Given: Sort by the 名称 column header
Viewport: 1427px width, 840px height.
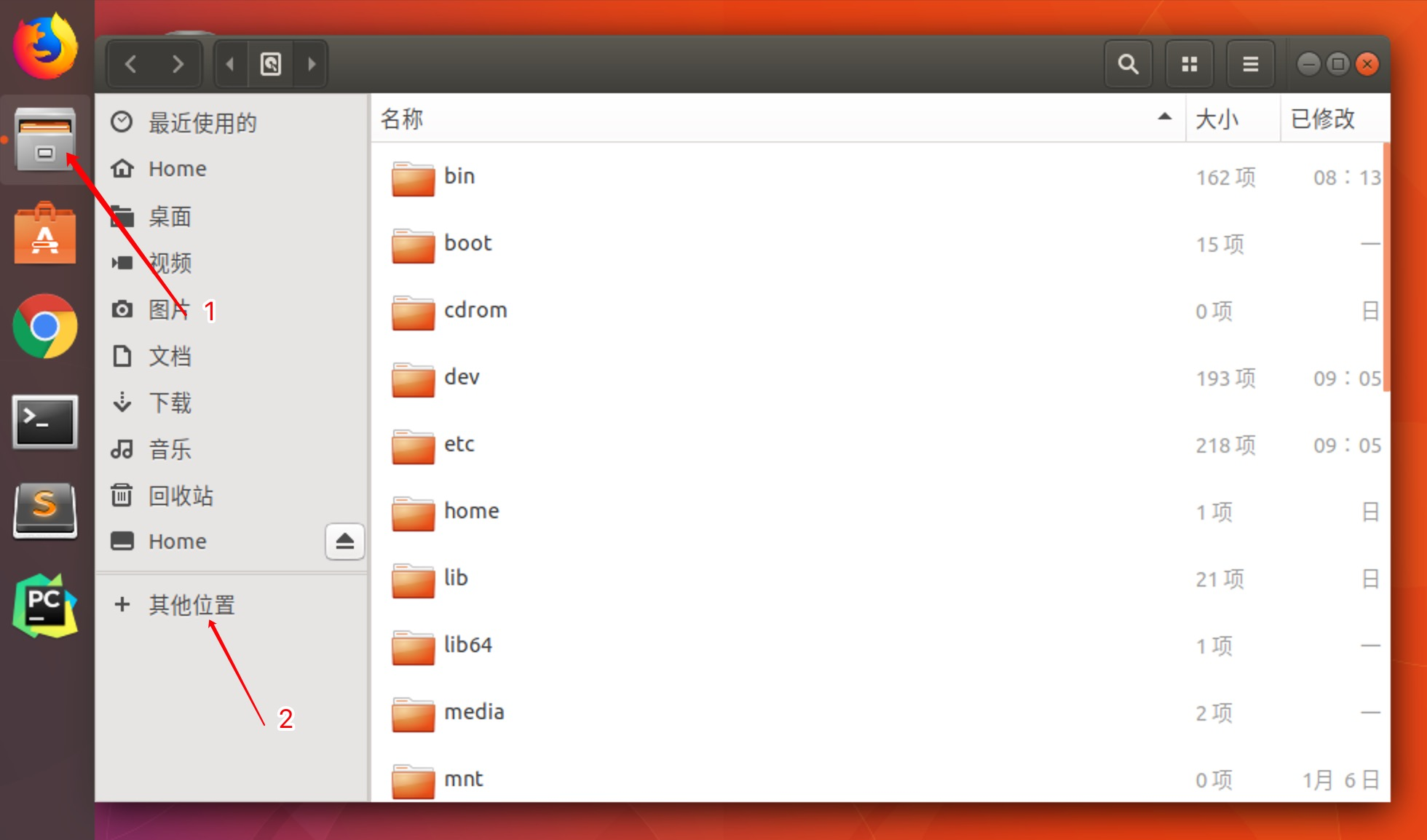Looking at the screenshot, I should (x=778, y=118).
